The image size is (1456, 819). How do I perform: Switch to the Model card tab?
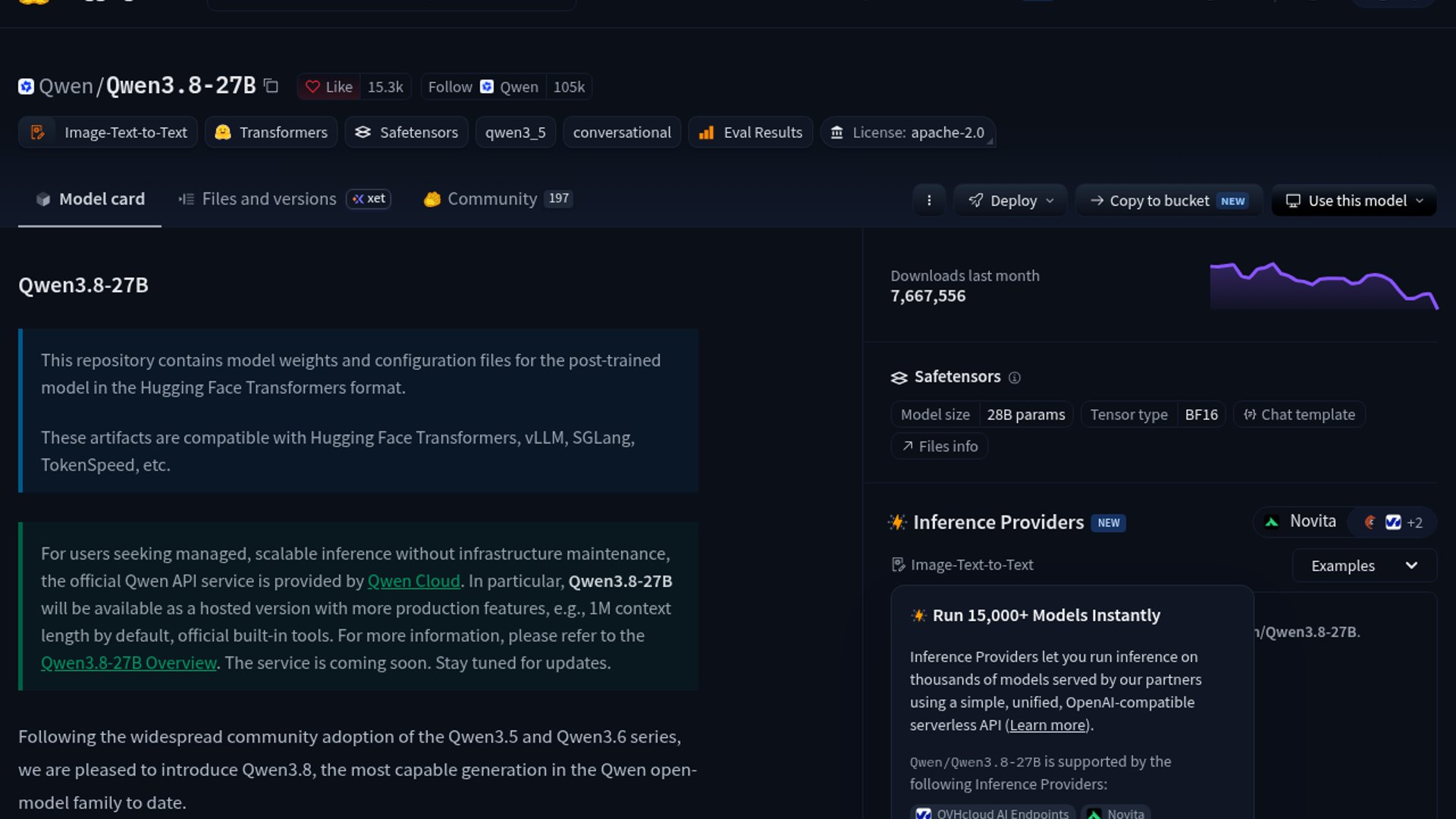89,199
